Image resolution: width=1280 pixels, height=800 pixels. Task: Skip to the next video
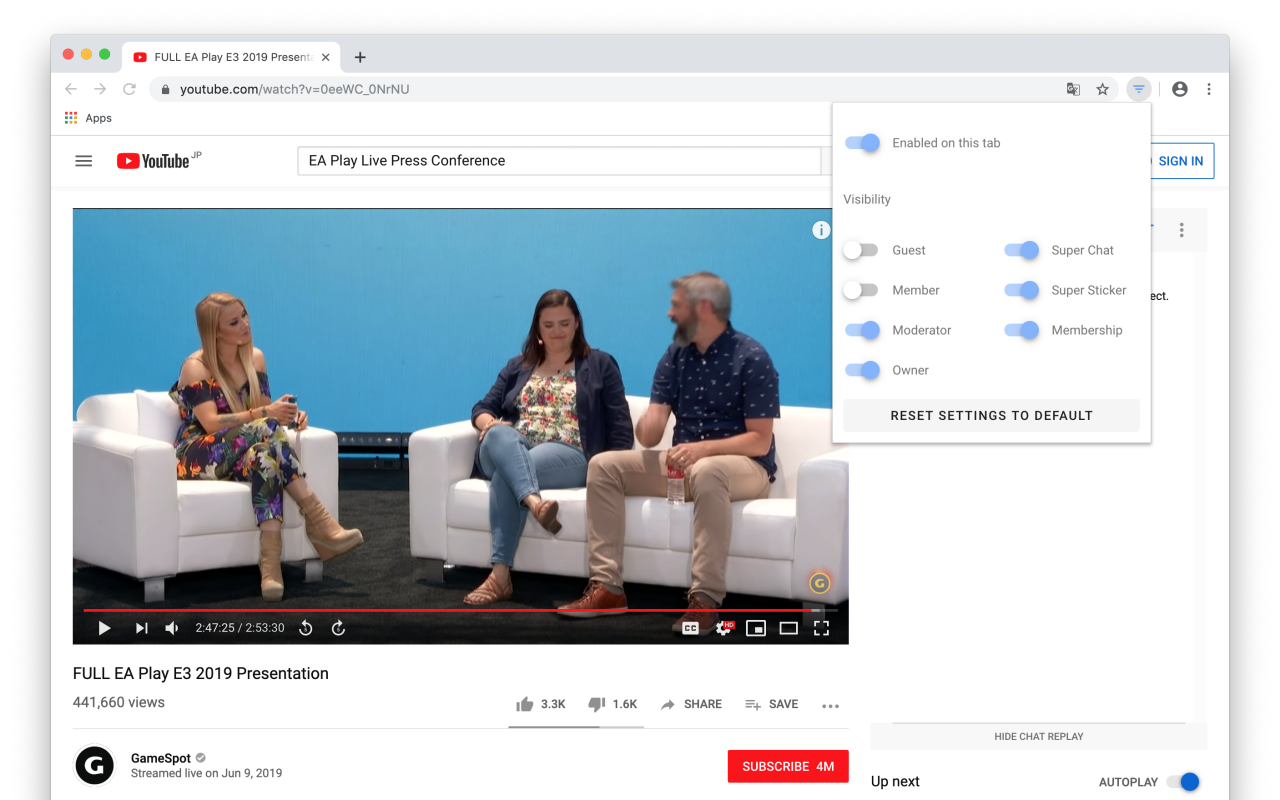139,627
